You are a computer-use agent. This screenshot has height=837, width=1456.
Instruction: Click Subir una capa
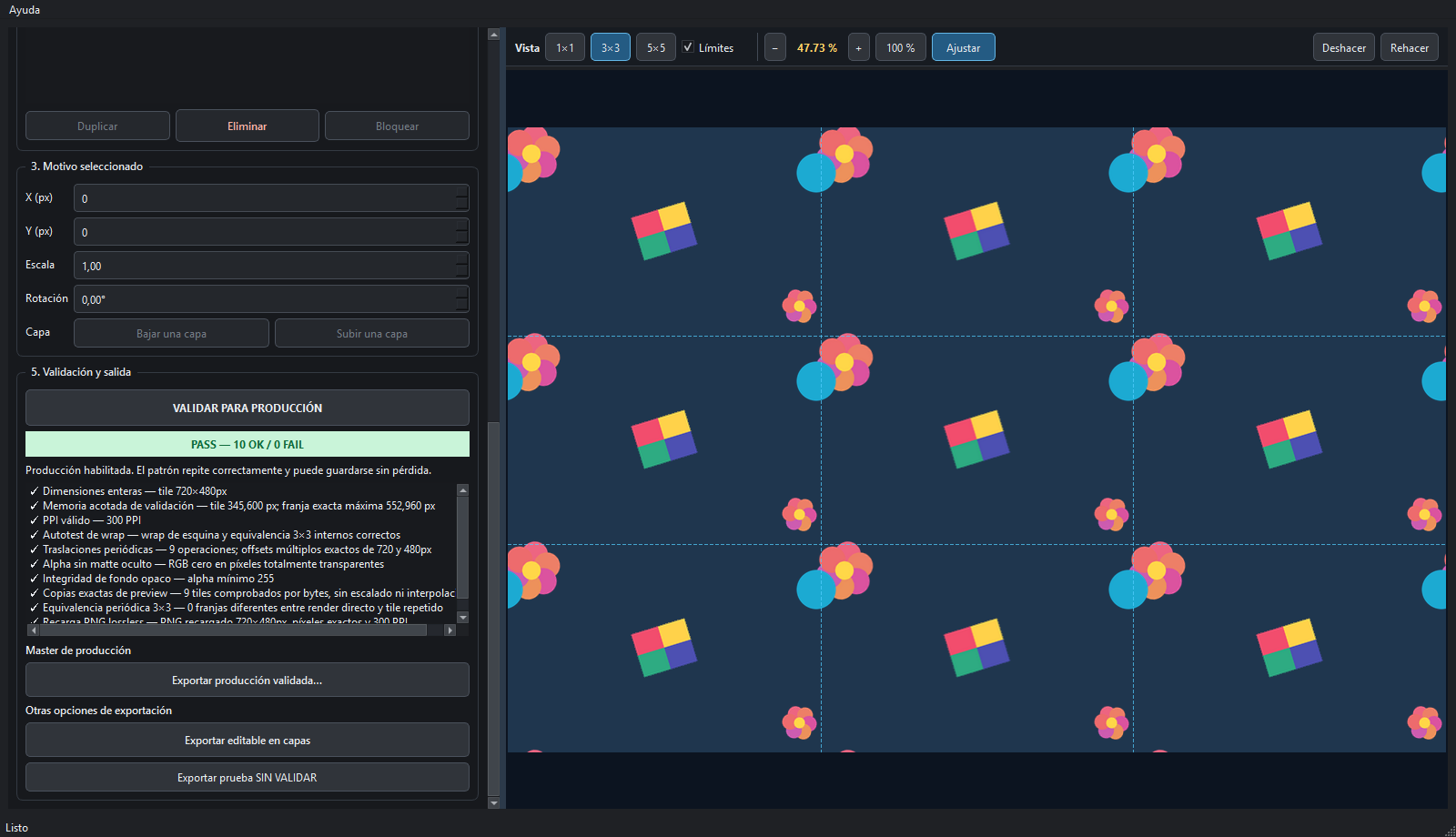click(372, 333)
